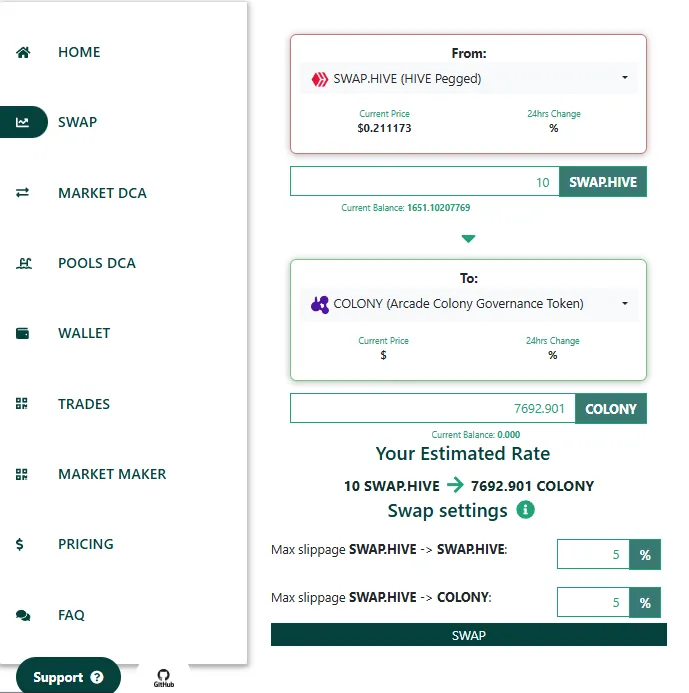Click the 'To:' heading label
This screenshot has width=689, height=693.
468,278
